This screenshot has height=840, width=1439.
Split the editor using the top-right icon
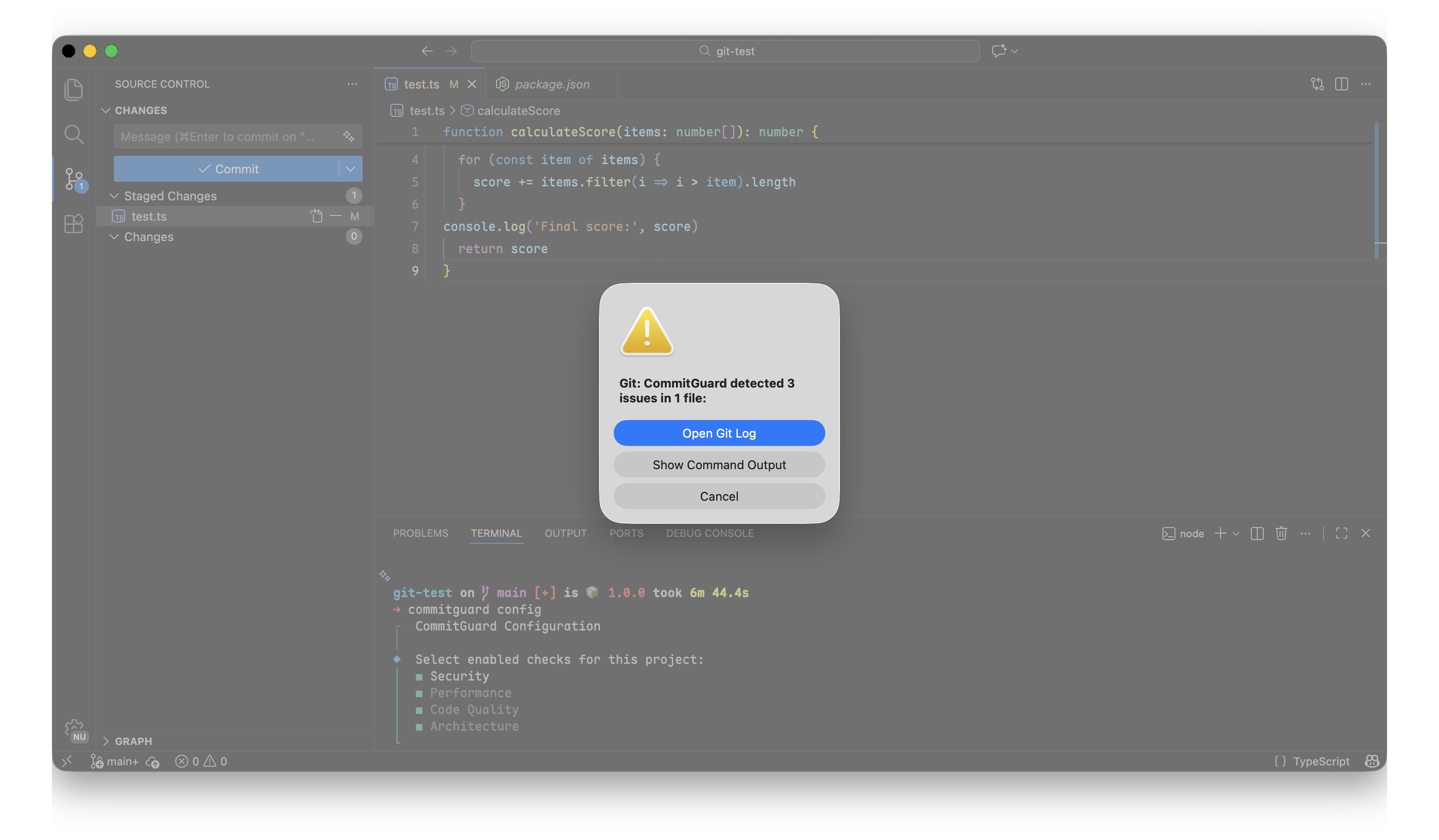click(x=1341, y=84)
